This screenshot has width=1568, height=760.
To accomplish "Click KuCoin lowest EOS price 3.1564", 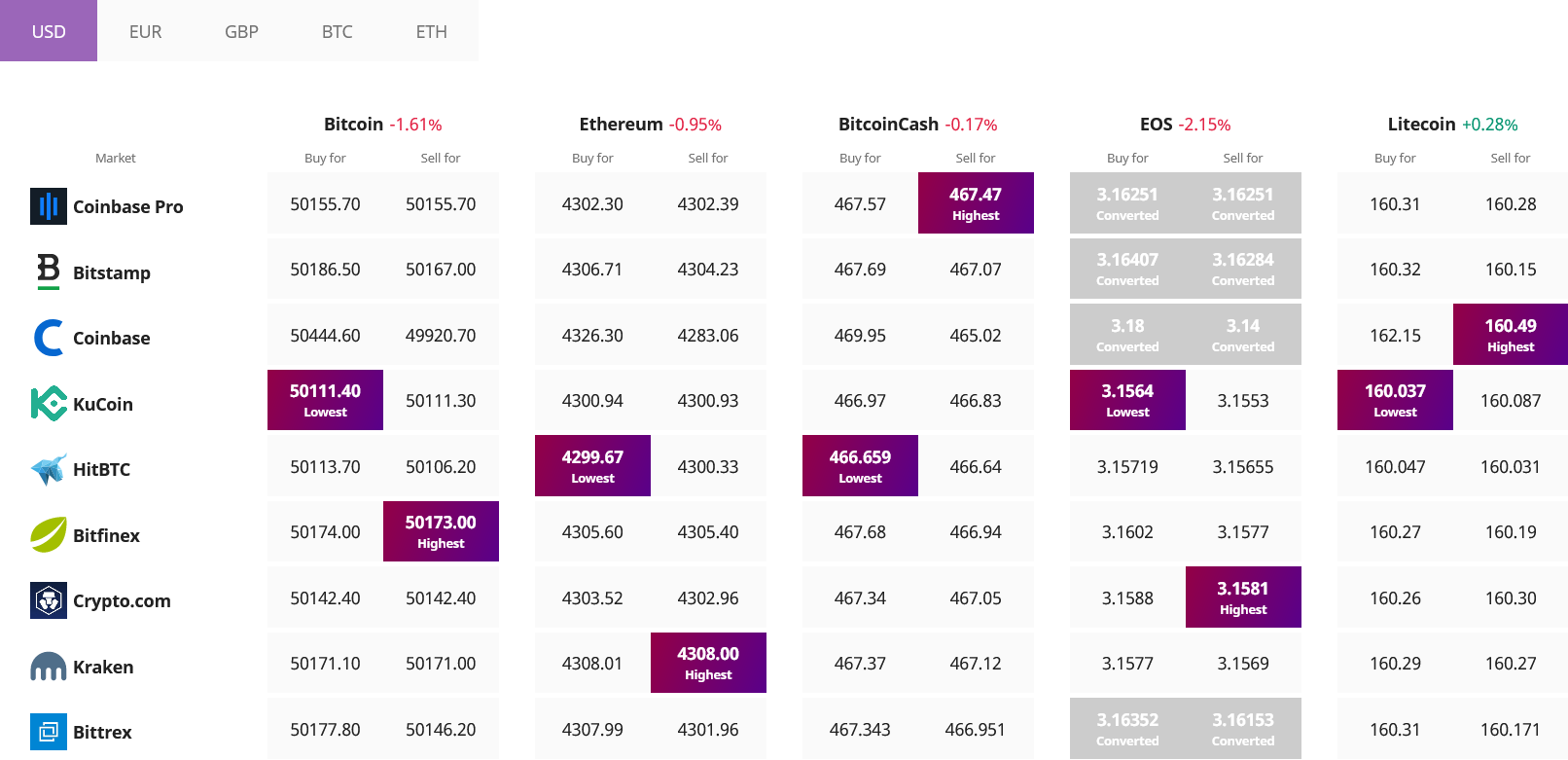I will (1127, 400).
